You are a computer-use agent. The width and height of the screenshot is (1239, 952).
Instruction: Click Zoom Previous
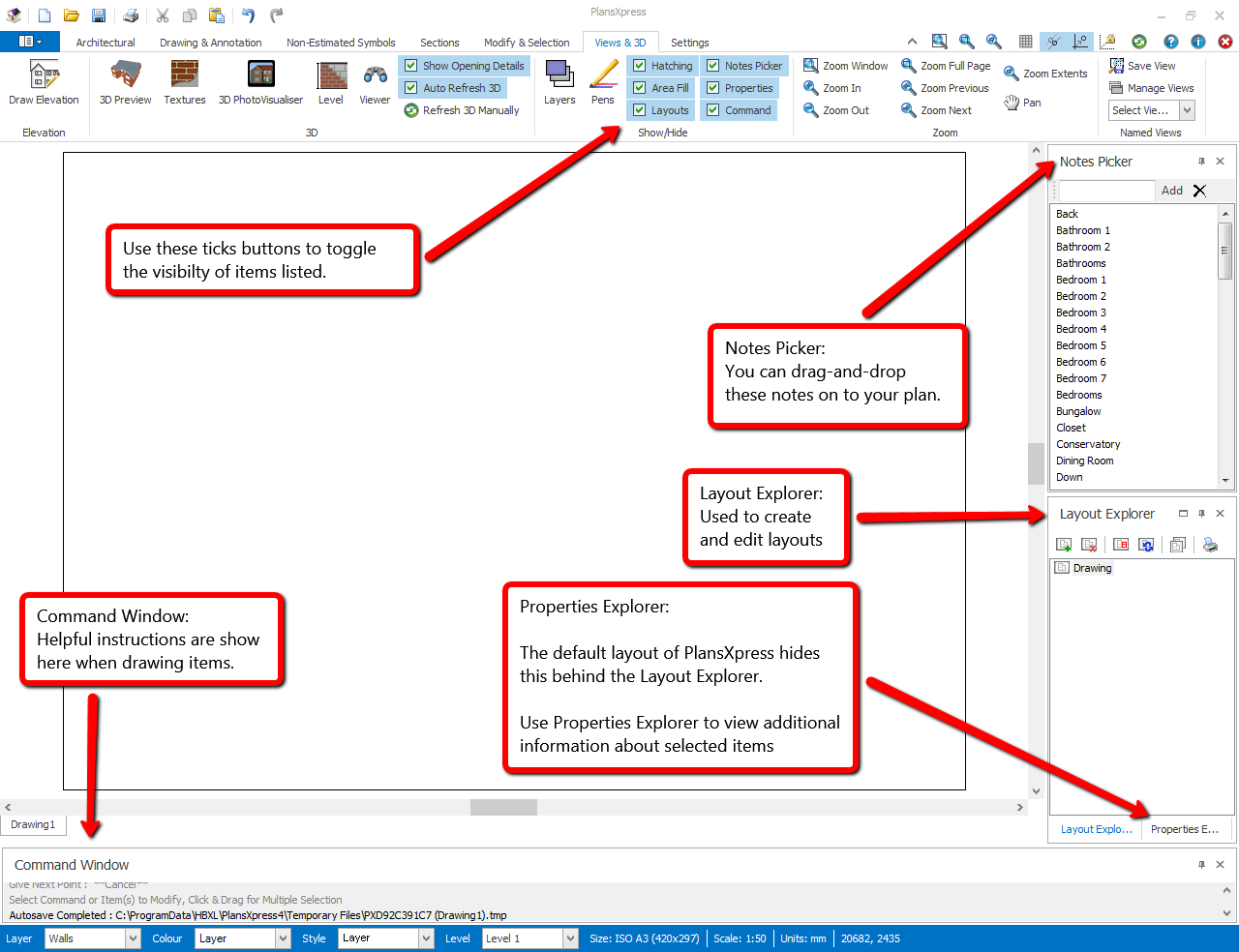945,88
